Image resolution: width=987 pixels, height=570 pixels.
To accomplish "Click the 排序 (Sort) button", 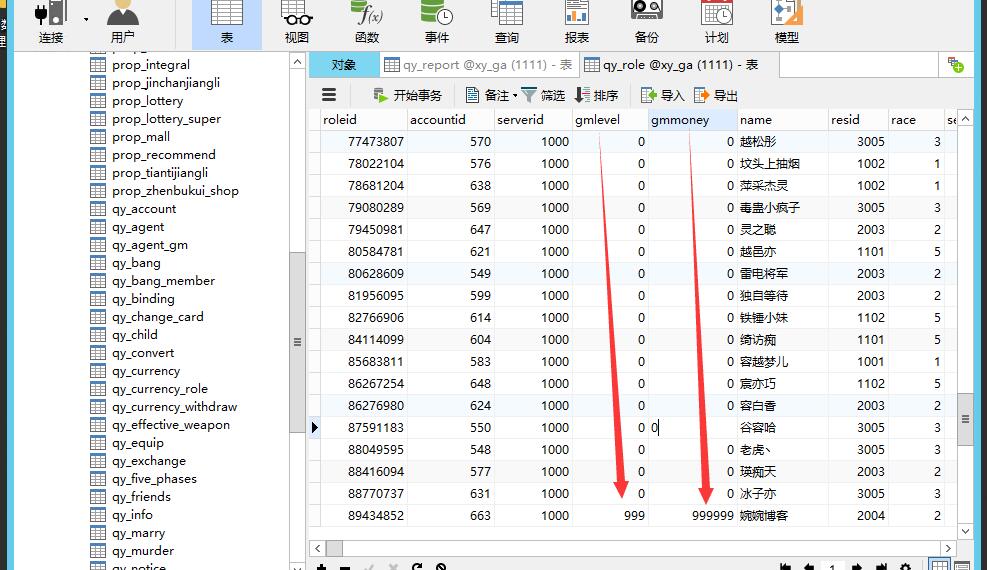I will [x=597, y=95].
